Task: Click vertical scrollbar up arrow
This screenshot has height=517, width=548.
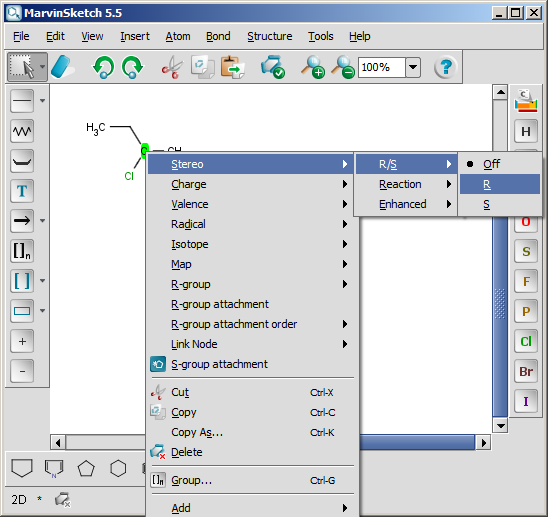Action: coord(500,92)
